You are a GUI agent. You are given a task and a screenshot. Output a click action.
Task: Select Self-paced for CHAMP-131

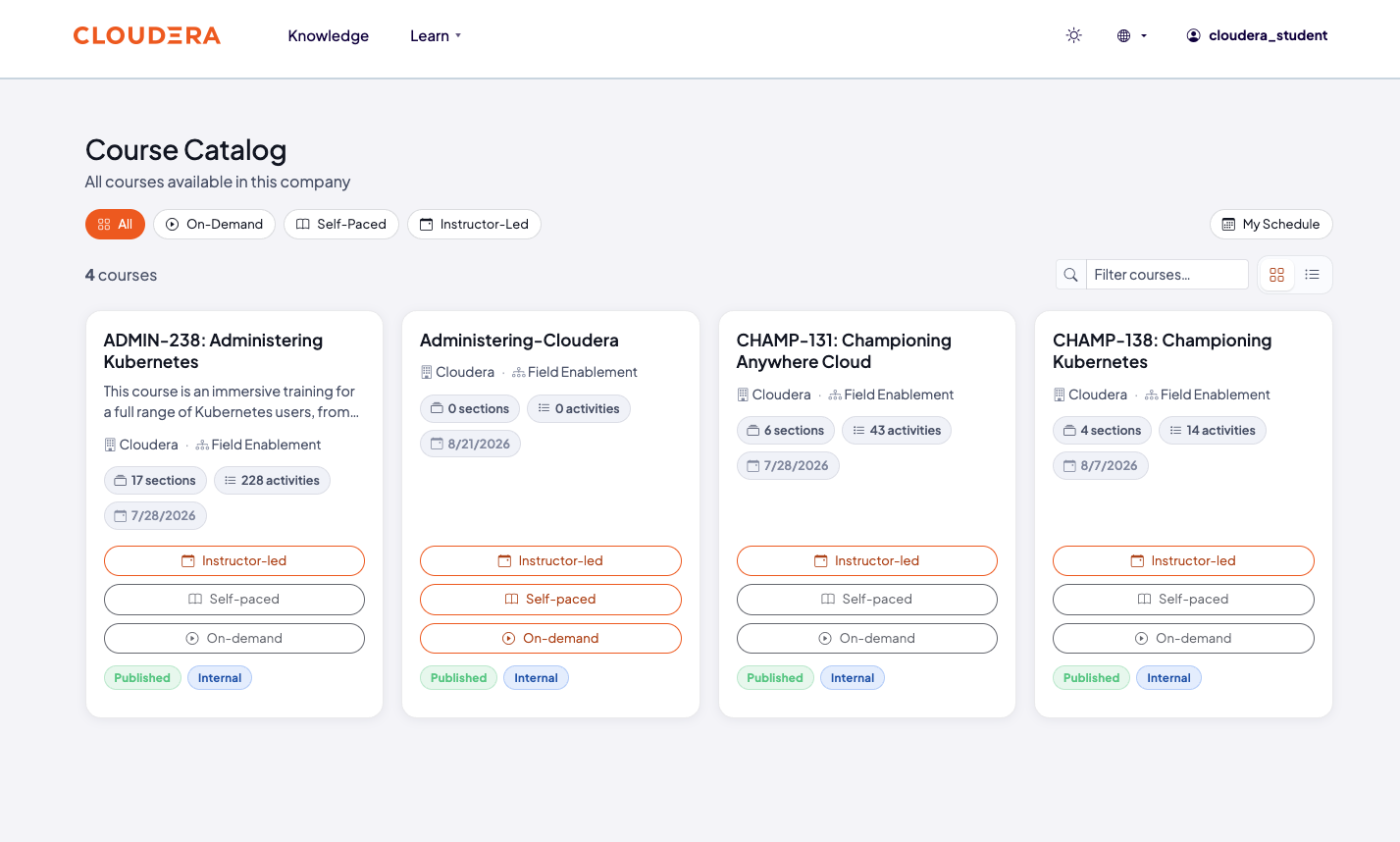pos(867,599)
